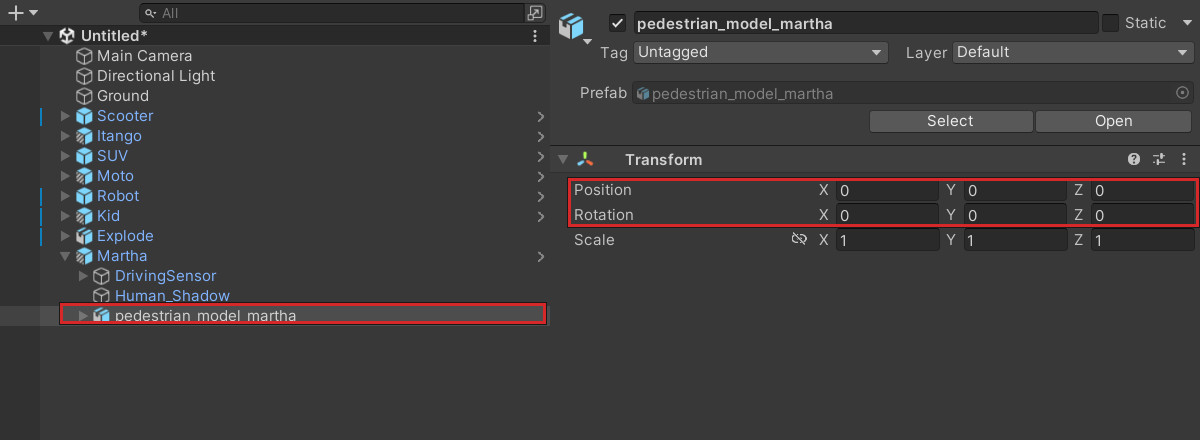The height and width of the screenshot is (440, 1200).
Task: Collapse the Transform component foldout
Action: click(x=563, y=160)
